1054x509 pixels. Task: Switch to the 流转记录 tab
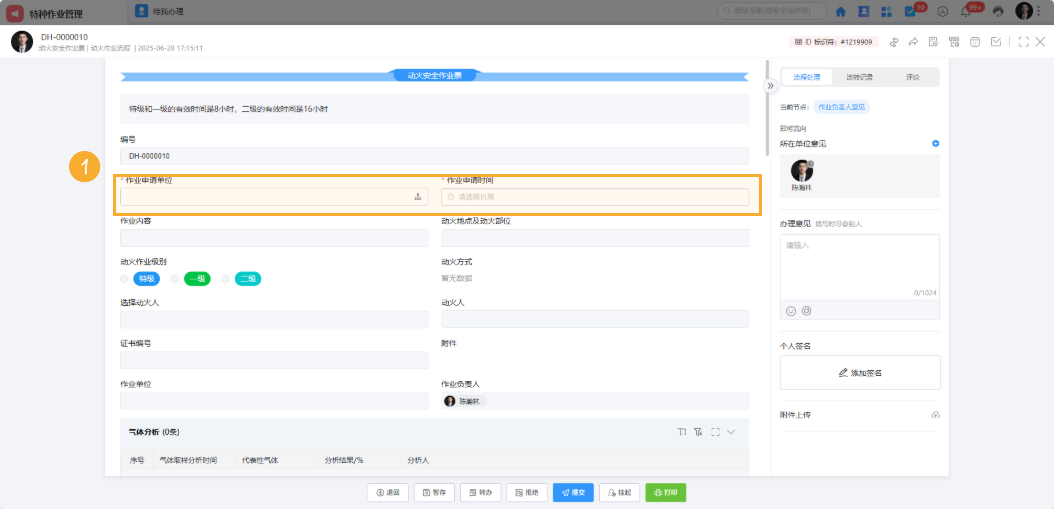coord(859,77)
